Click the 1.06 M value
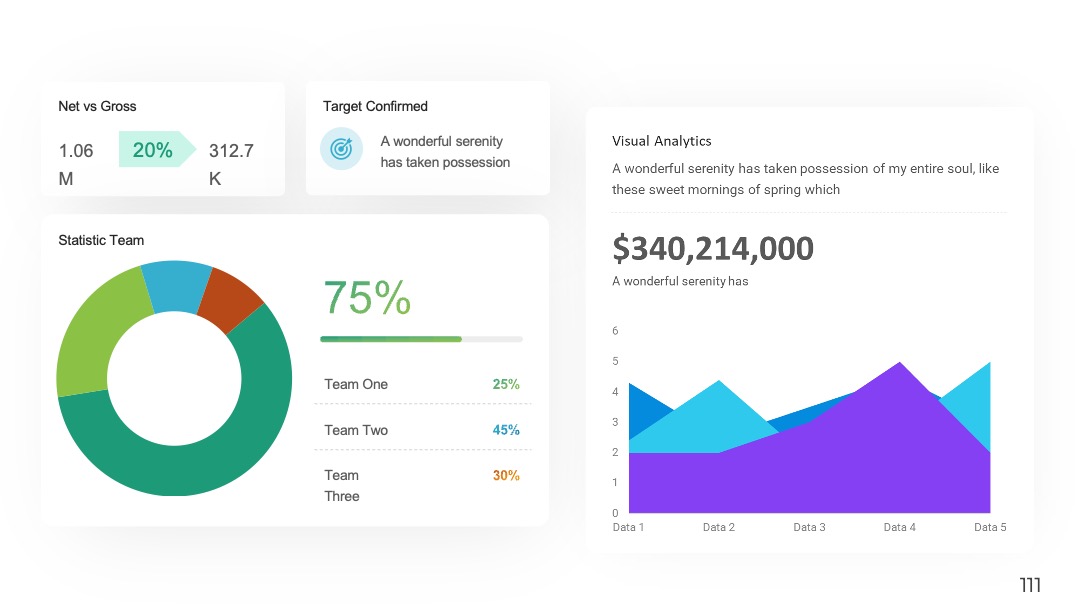 click(x=76, y=165)
